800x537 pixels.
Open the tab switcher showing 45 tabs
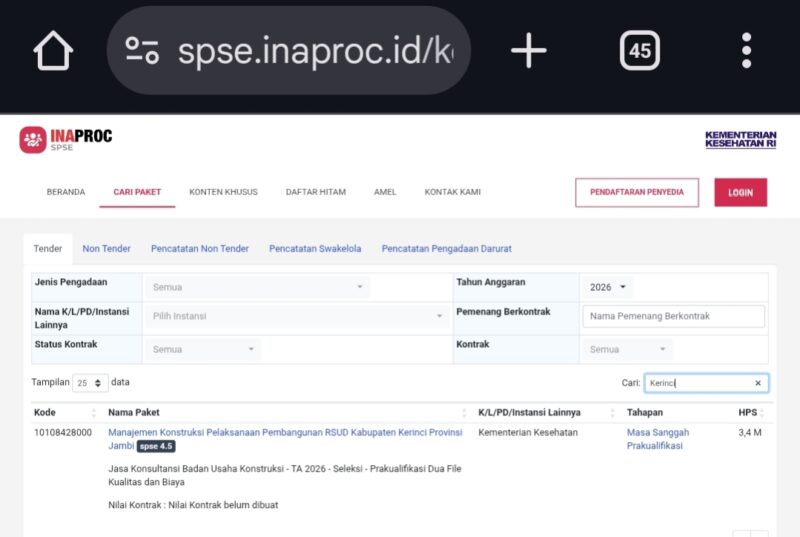(639, 50)
